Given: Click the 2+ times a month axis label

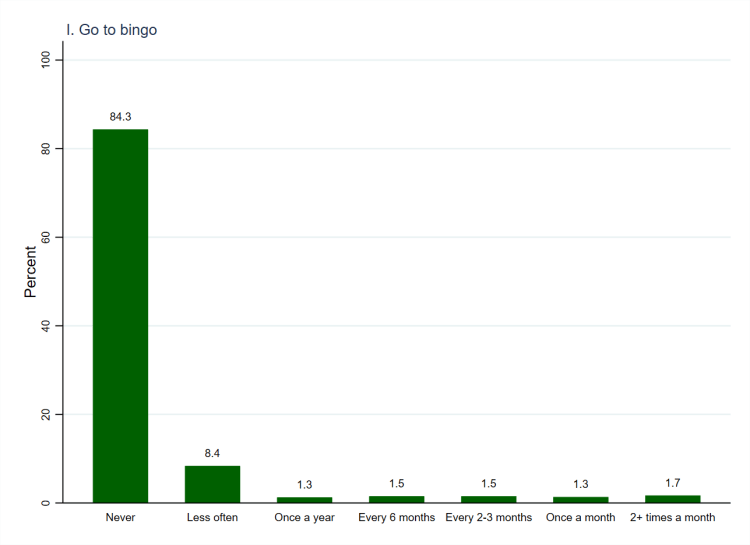Looking at the screenshot, I should click(x=672, y=518).
